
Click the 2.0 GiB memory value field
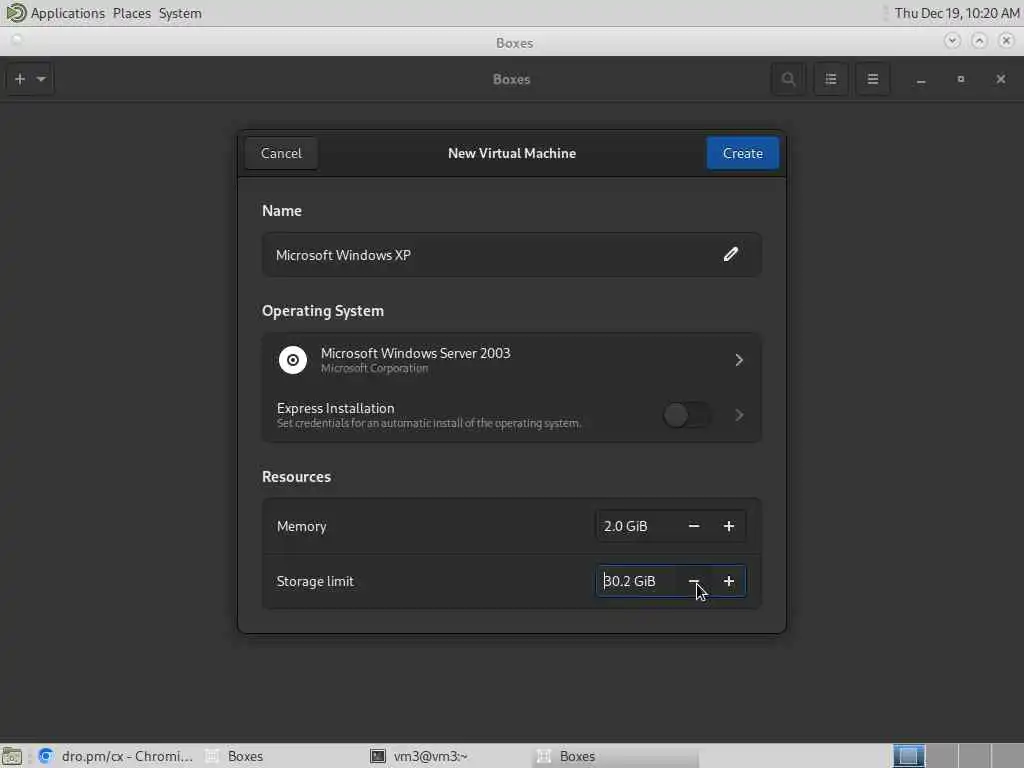click(637, 526)
